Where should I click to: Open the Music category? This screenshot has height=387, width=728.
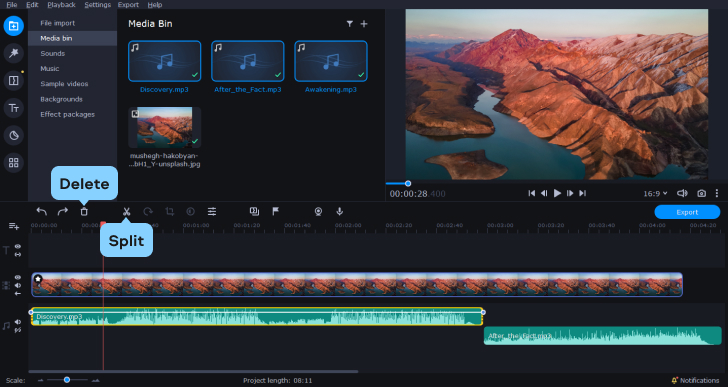pyautogui.click(x=72, y=69)
